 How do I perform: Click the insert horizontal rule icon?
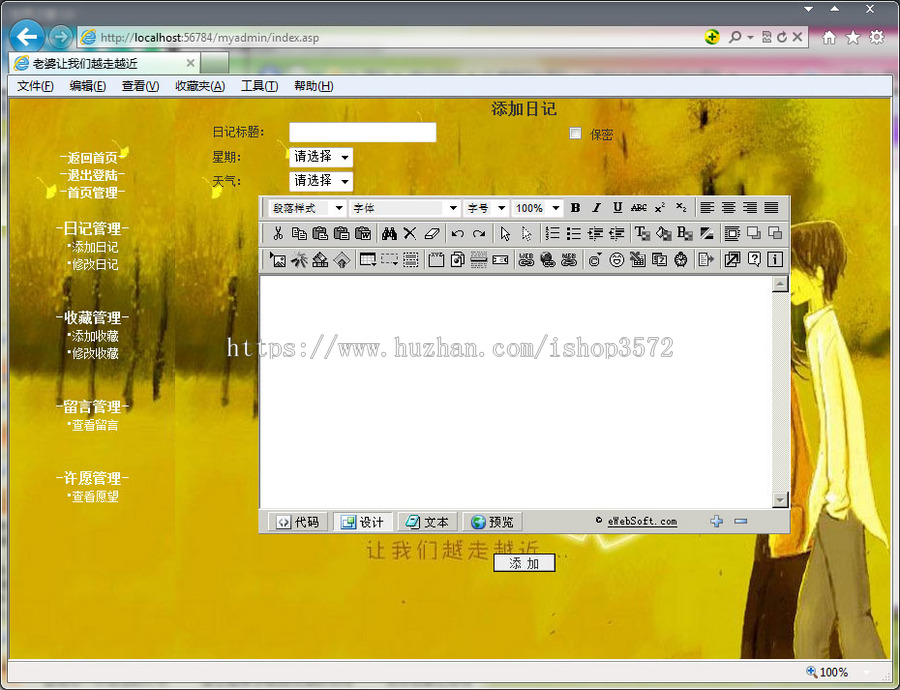tap(479, 259)
